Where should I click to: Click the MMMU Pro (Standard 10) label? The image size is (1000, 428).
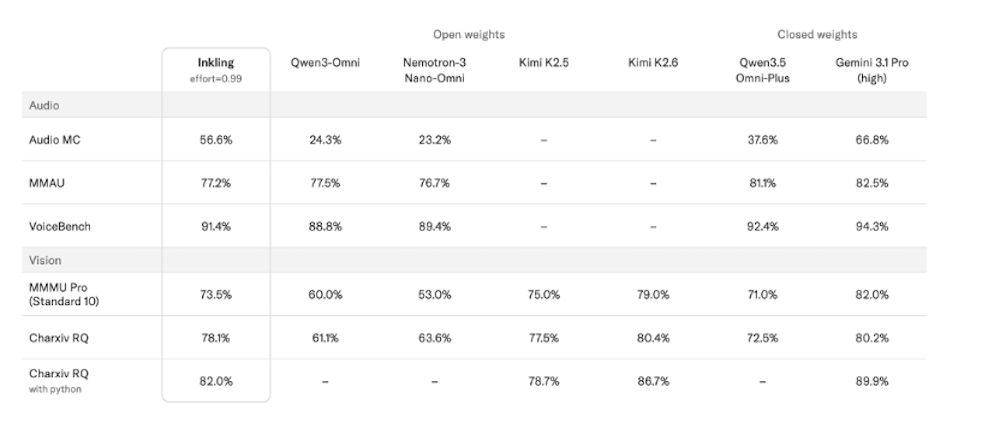(x=64, y=295)
